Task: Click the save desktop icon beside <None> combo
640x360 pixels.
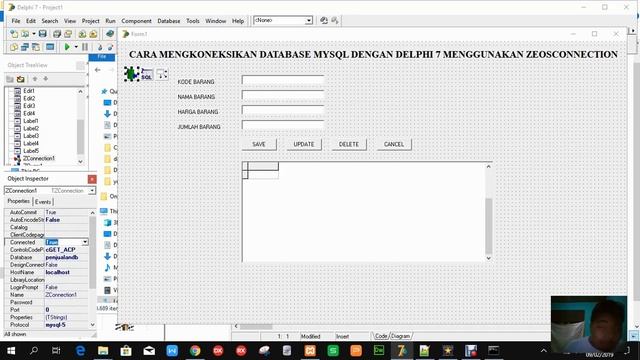Action: coord(324,20)
